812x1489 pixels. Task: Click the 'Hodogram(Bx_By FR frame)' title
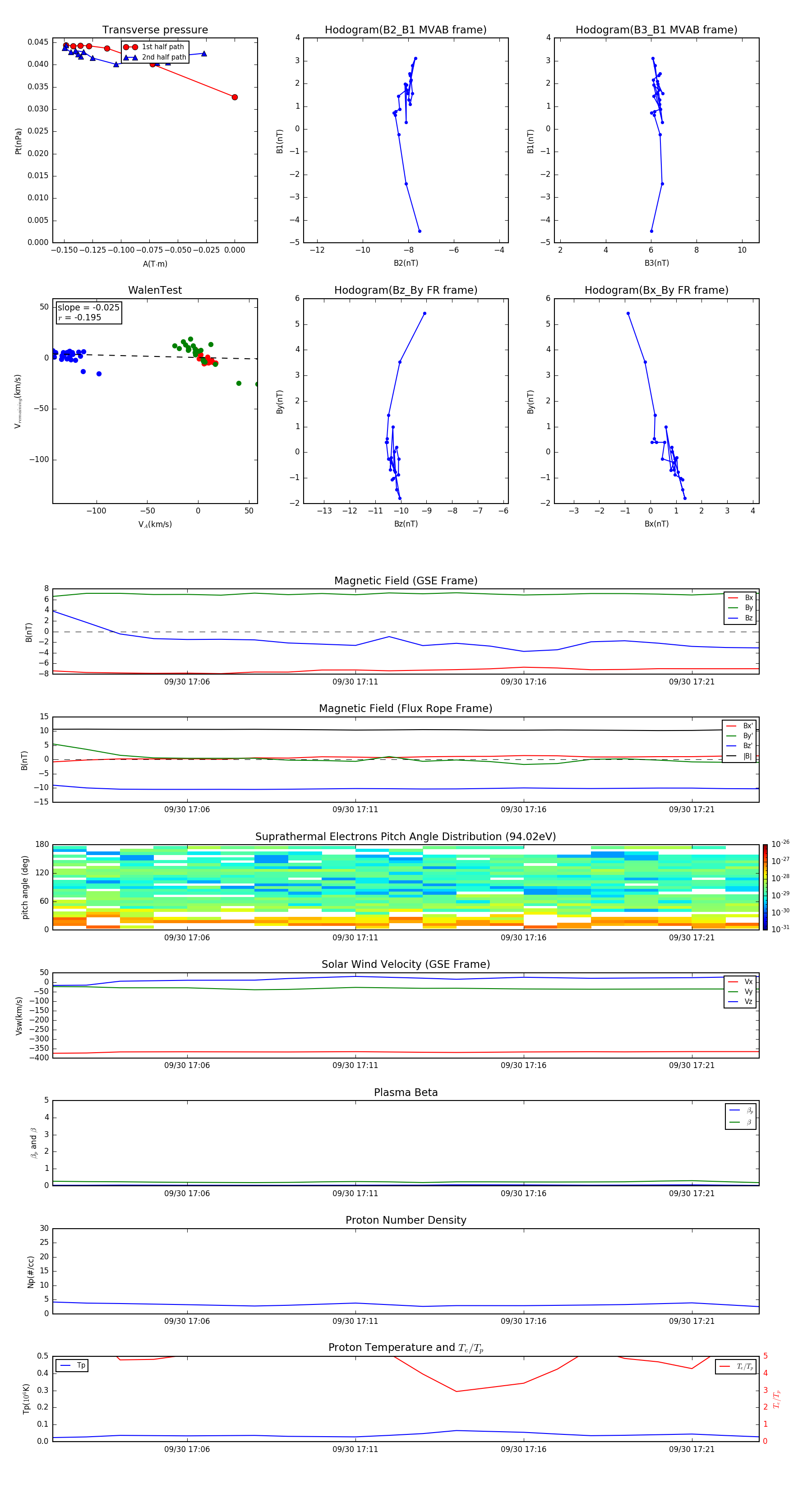pyautogui.click(x=656, y=290)
